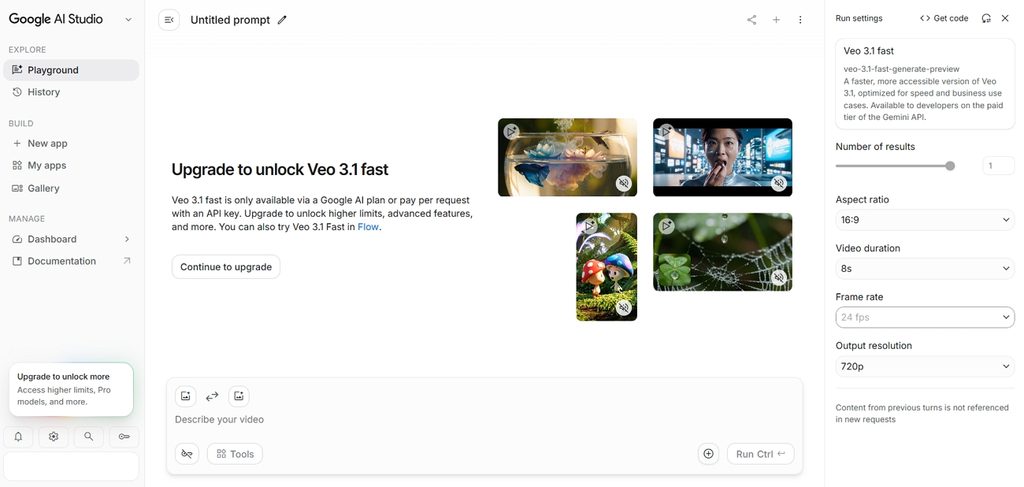Open the three-dot more options menu
Viewport: 1024px width, 487px height.
800,20
